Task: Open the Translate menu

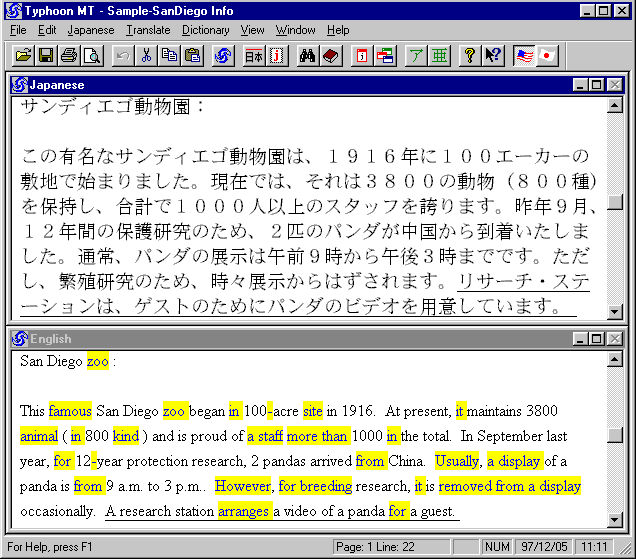Action: coord(149,30)
